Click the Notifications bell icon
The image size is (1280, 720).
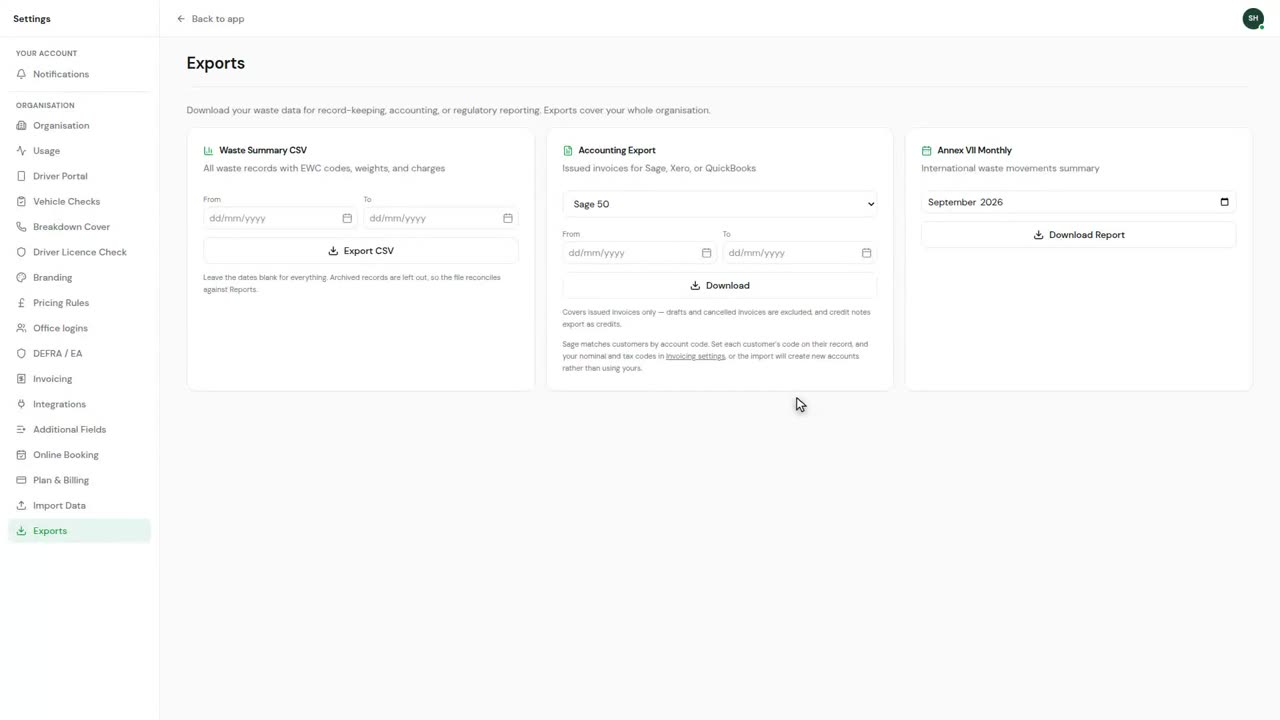(21, 74)
